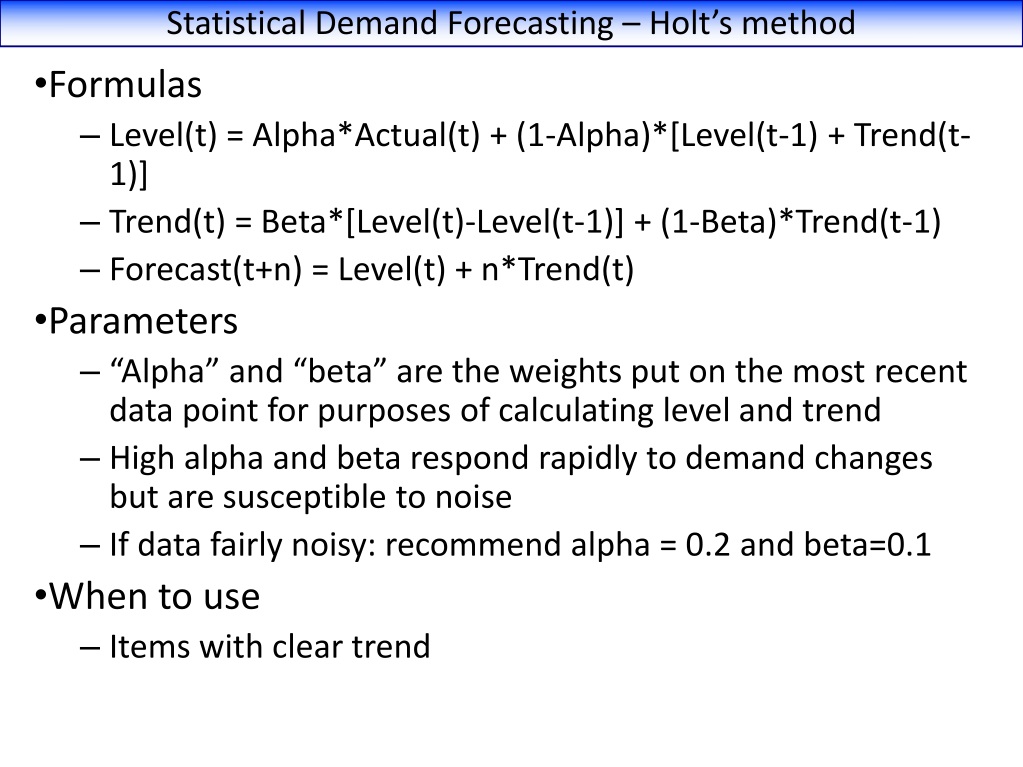Click the Trend(t) formula line

(525, 222)
